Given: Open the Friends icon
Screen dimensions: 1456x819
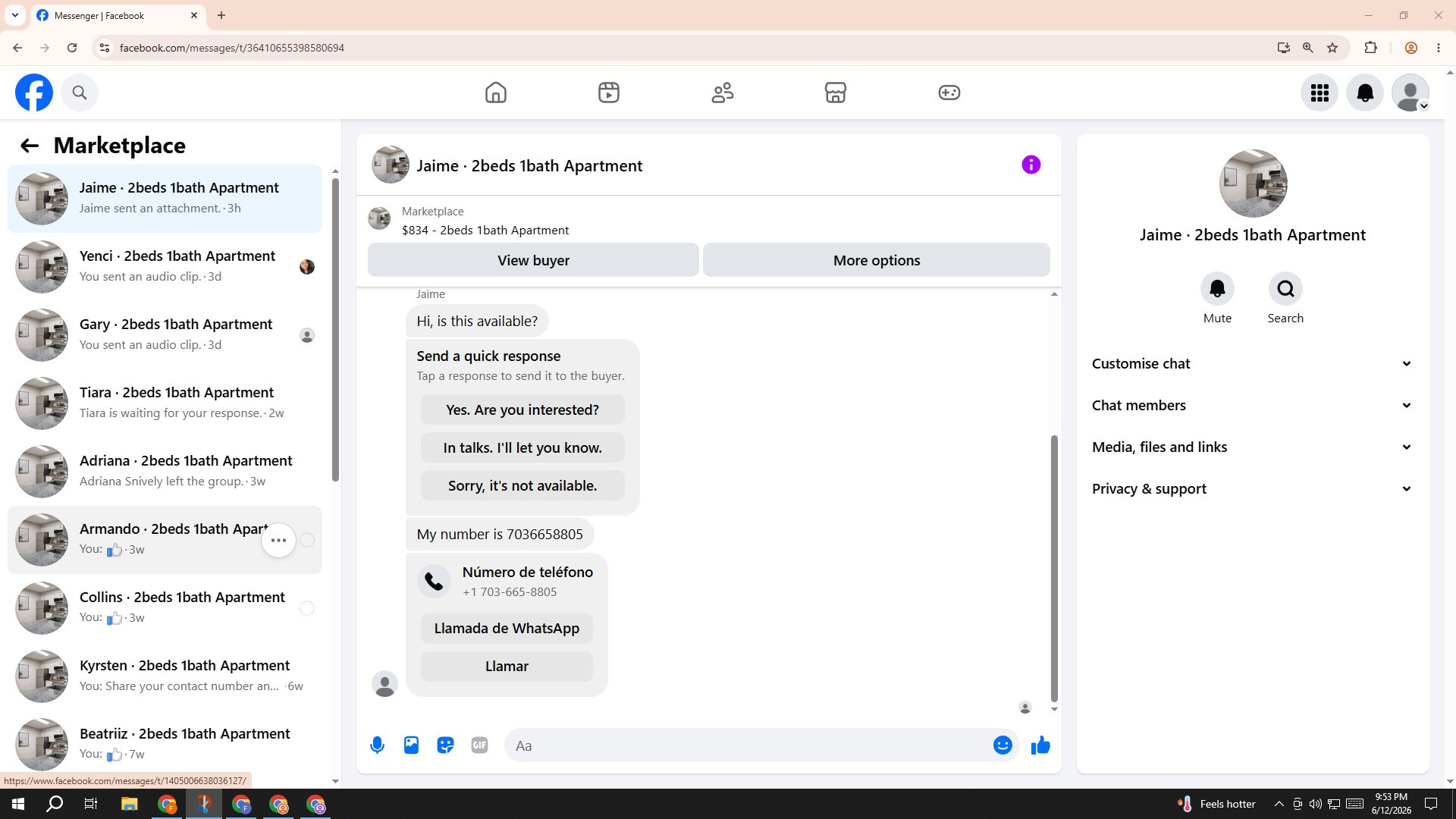Looking at the screenshot, I should point(723,93).
